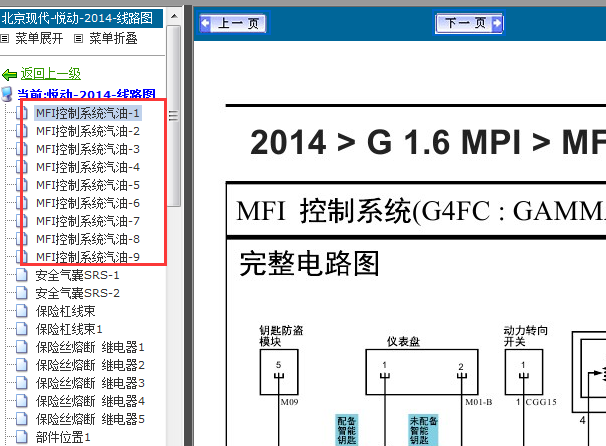
Task: Click the 返回上一级 link
Action: tap(51, 73)
